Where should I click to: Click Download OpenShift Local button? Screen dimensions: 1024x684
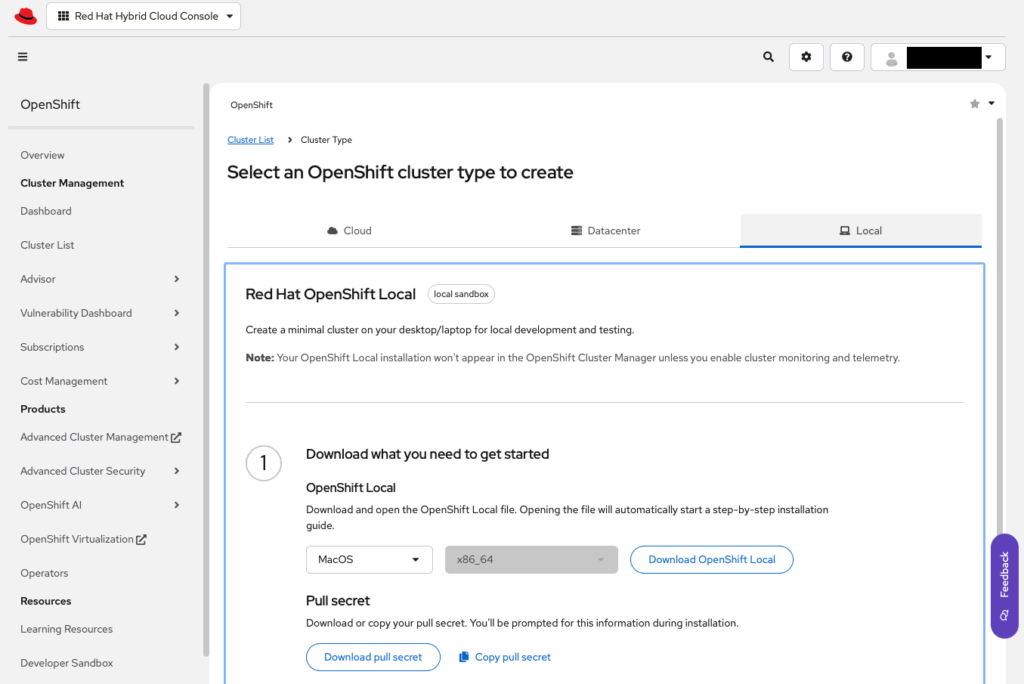[712, 560]
